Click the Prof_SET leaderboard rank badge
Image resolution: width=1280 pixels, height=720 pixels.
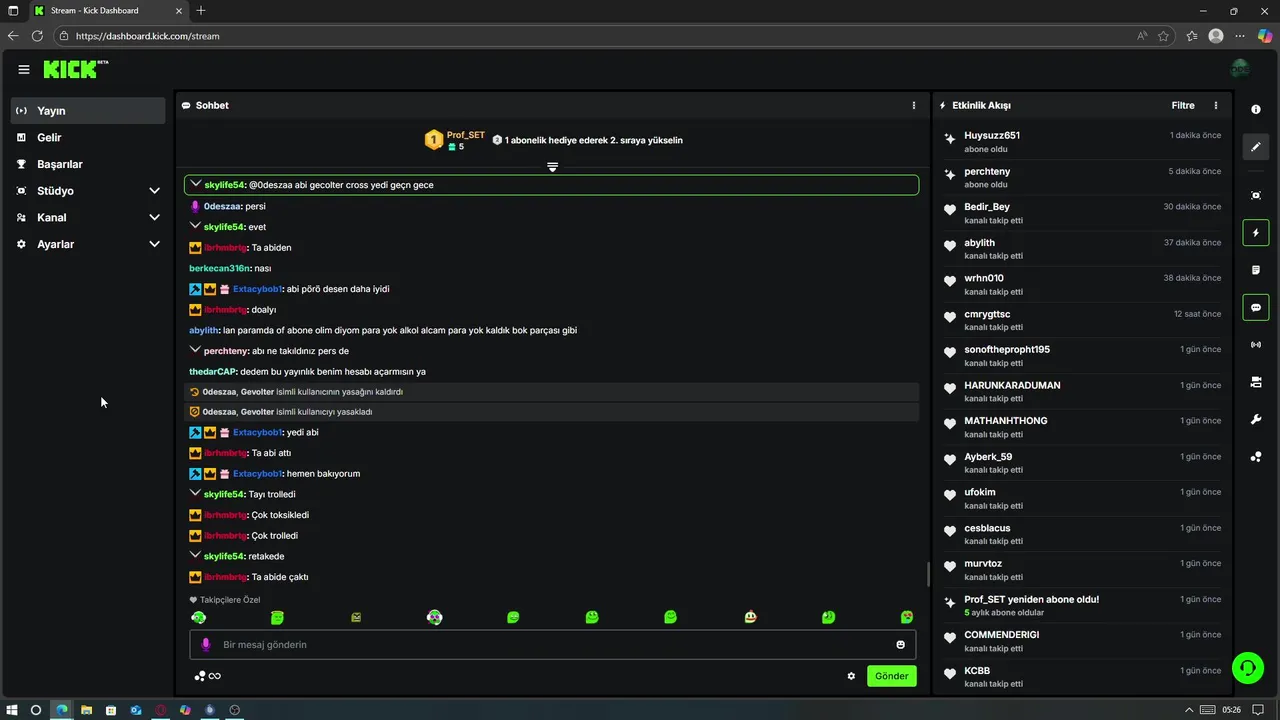[x=433, y=140]
